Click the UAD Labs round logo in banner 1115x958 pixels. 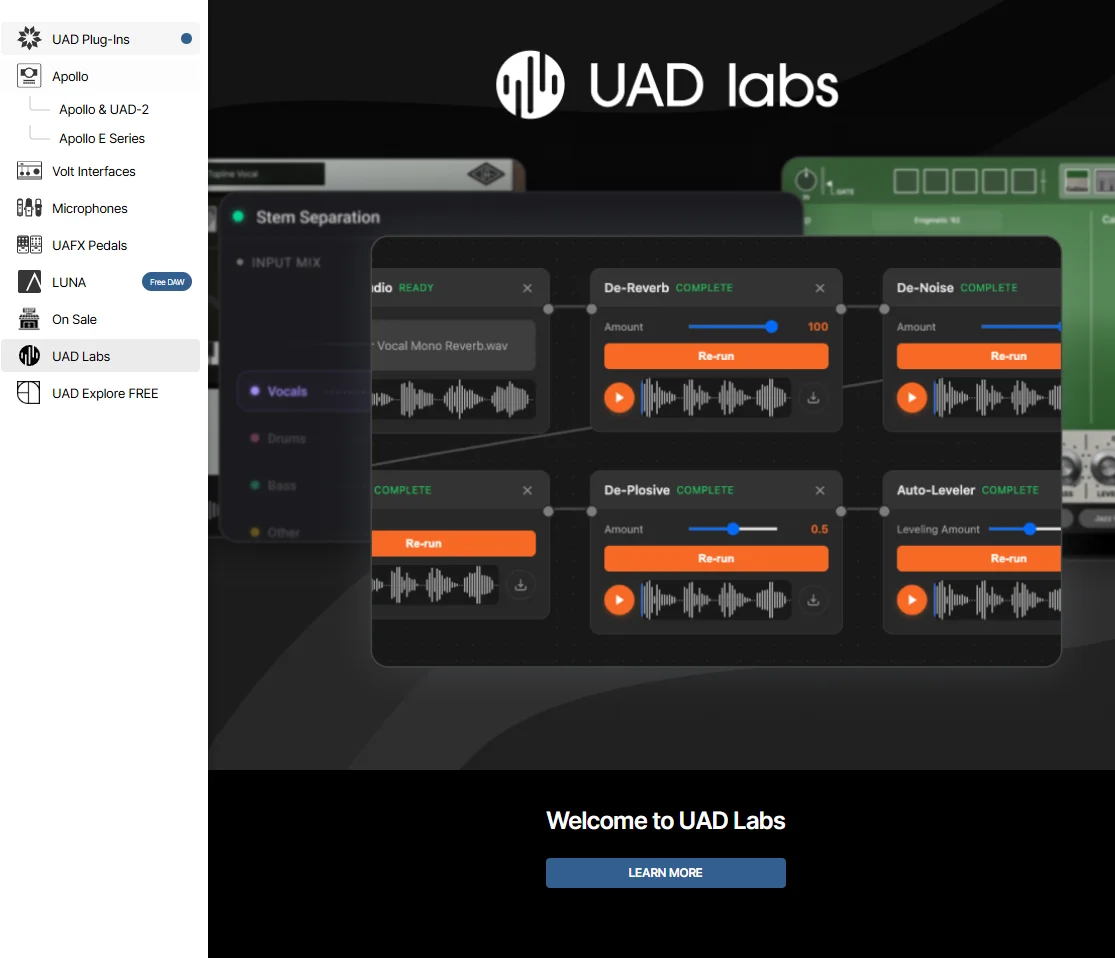tap(530, 85)
